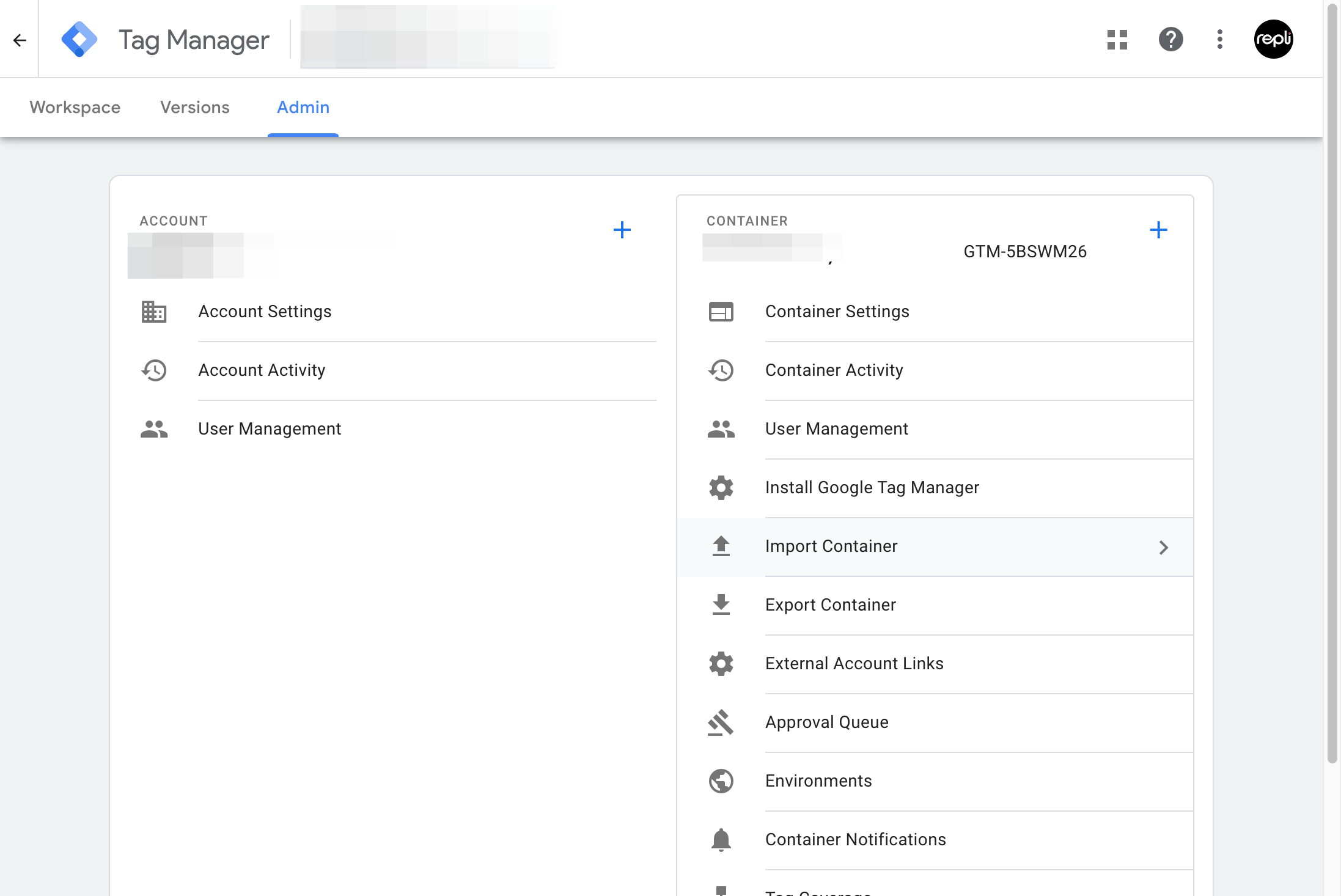Open Import Container option

[935, 546]
